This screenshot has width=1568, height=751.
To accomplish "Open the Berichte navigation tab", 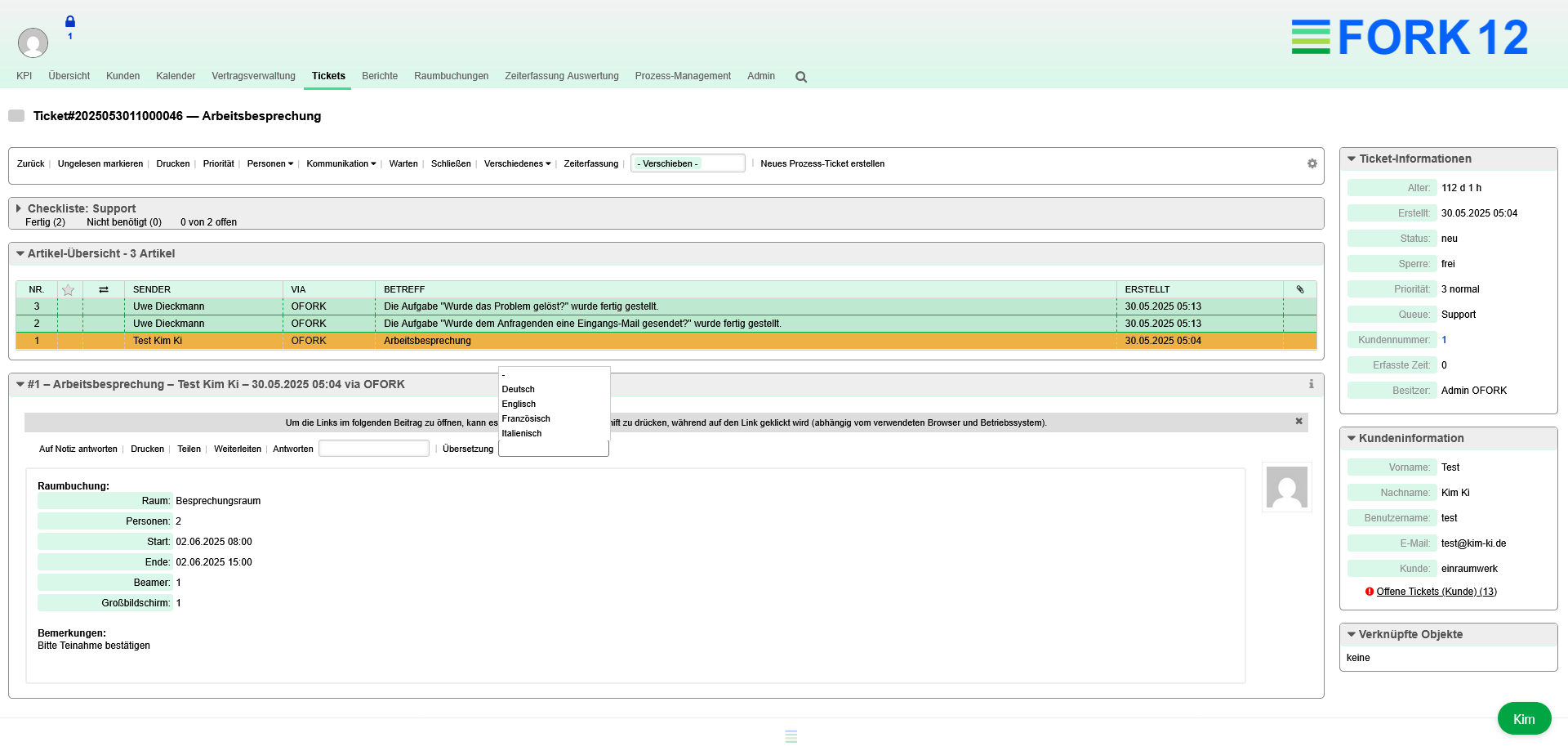I will tap(380, 76).
